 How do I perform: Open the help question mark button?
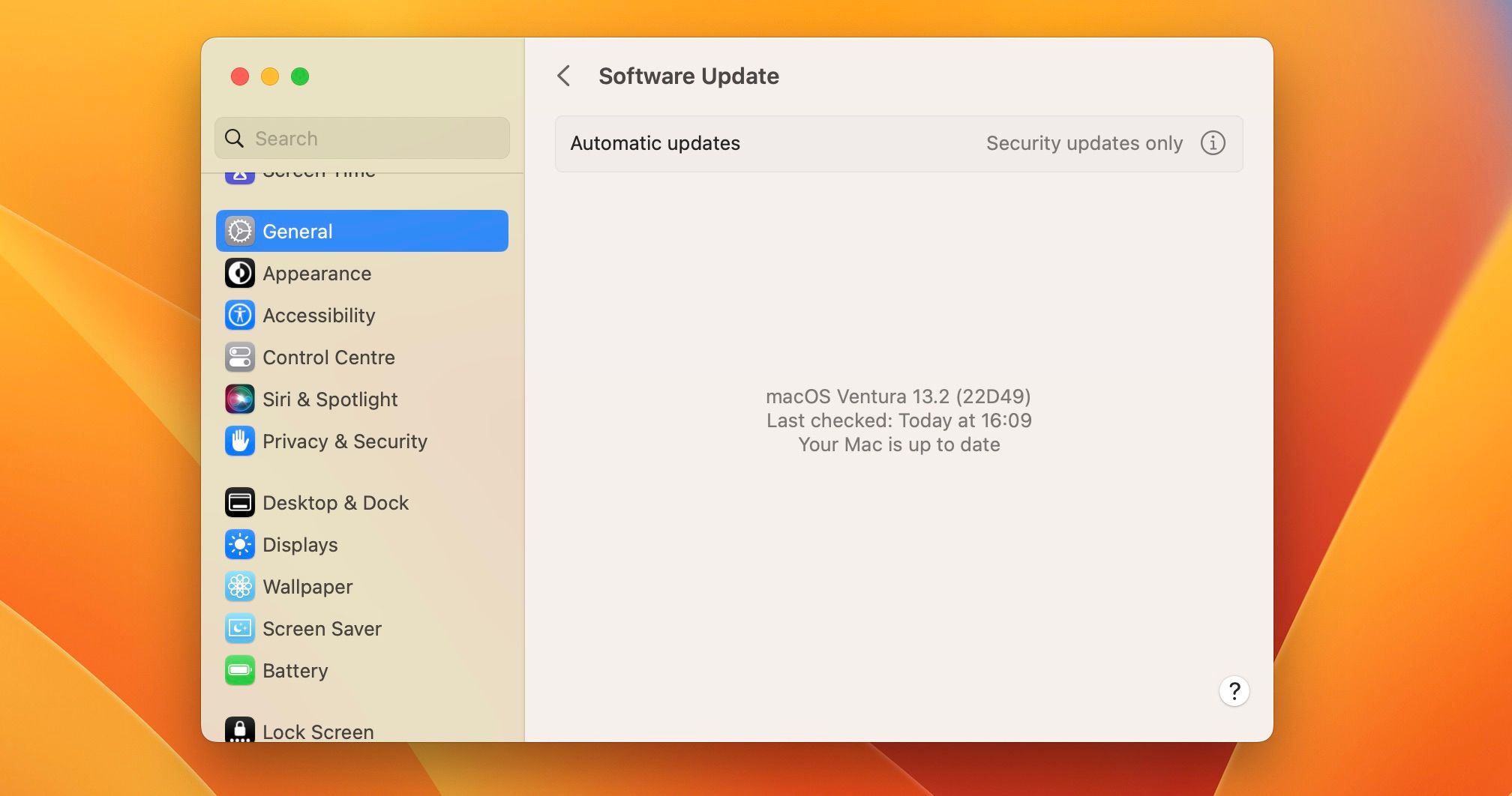(1234, 691)
